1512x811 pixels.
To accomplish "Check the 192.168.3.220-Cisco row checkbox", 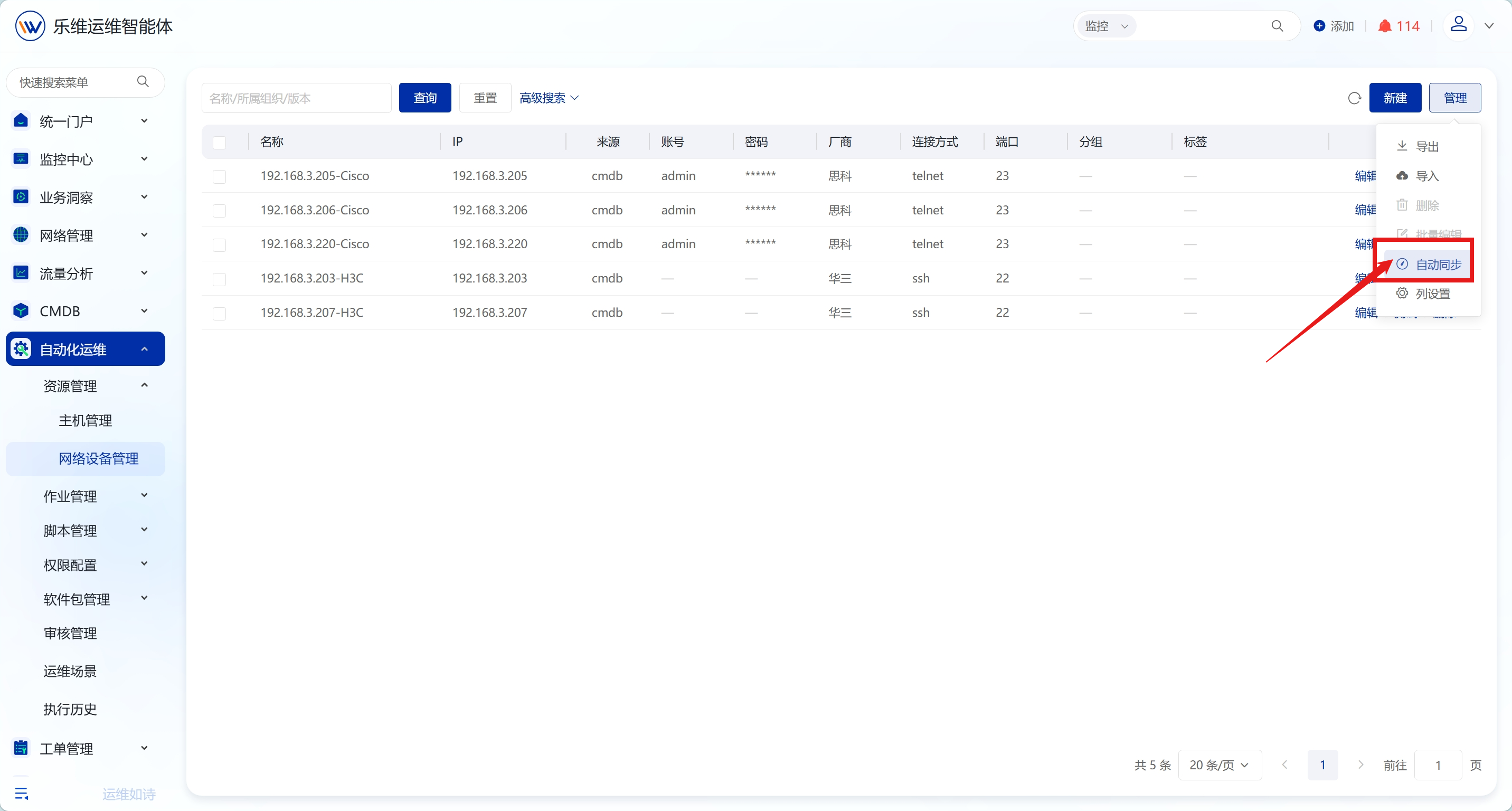I will [x=220, y=244].
